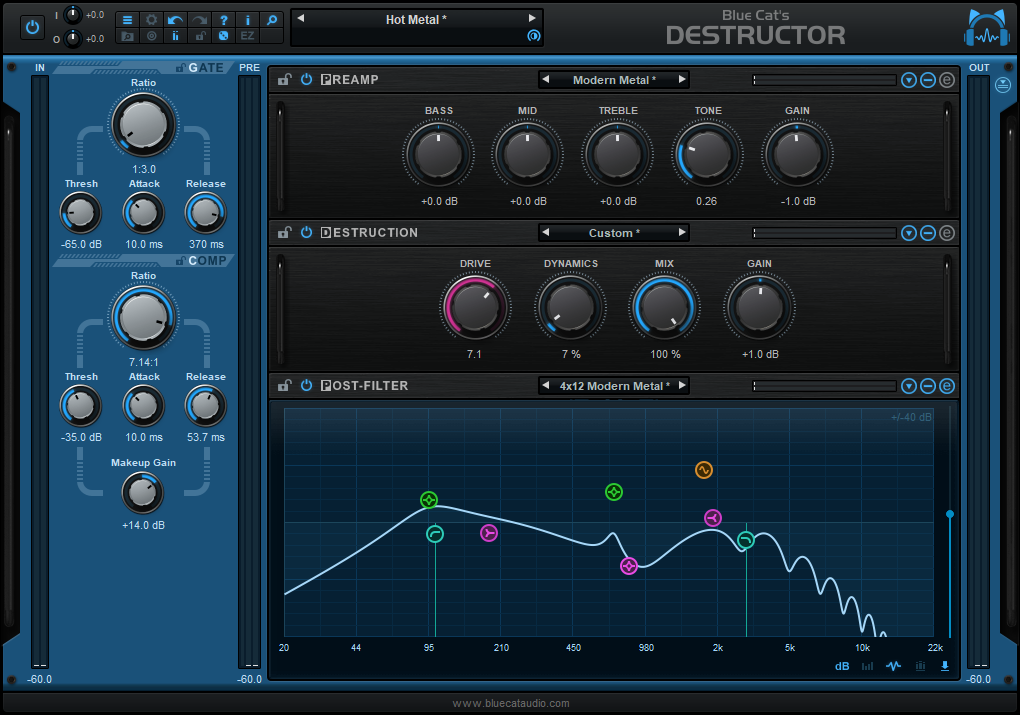This screenshot has height=715, width=1020.
Task: Toggle the EZ easy mode button
Action: [247, 36]
